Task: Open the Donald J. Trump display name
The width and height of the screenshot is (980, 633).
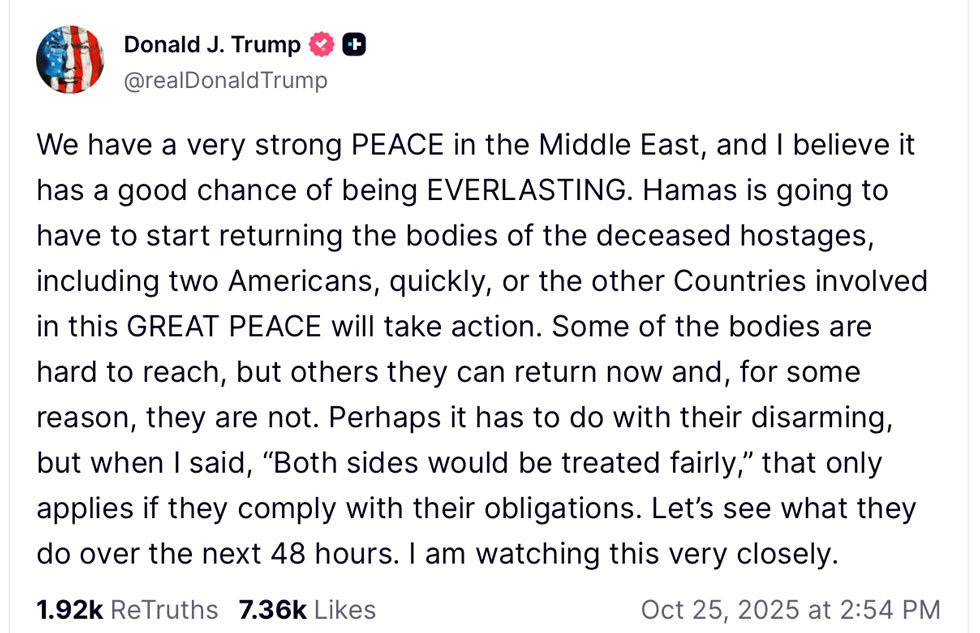Action: [211, 45]
